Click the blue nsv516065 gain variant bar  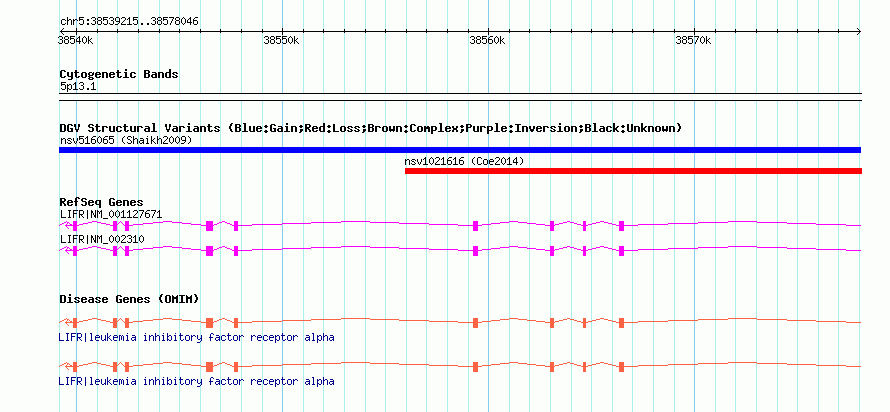point(460,150)
